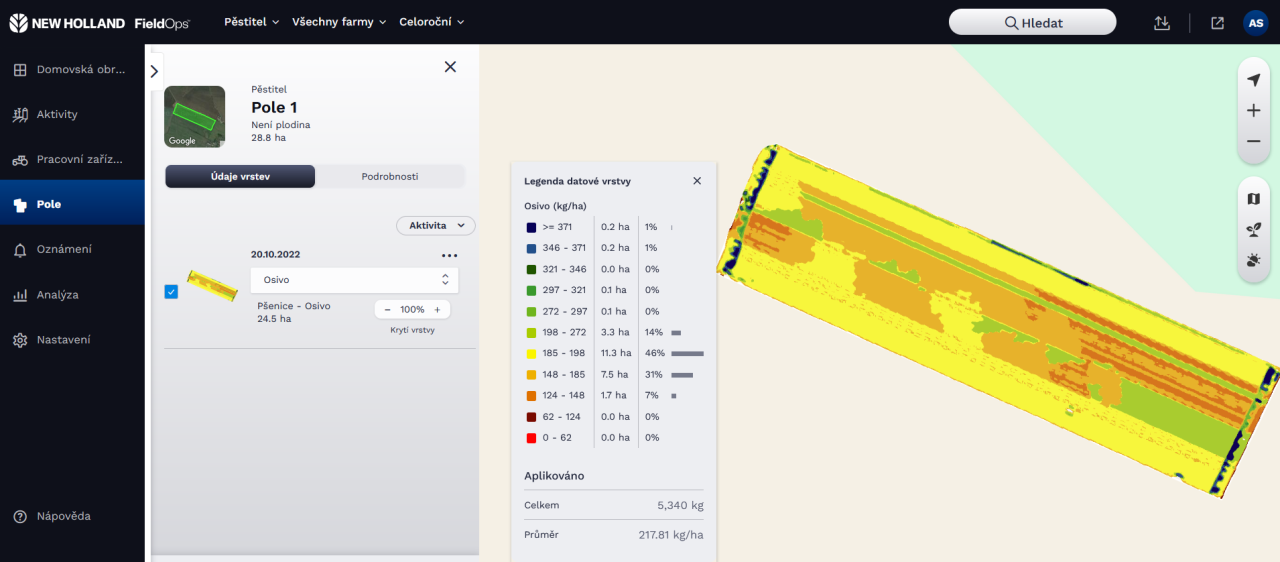Decrease layer opacity with minus button
Viewport: 1280px width, 562px height.
pos(386,310)
